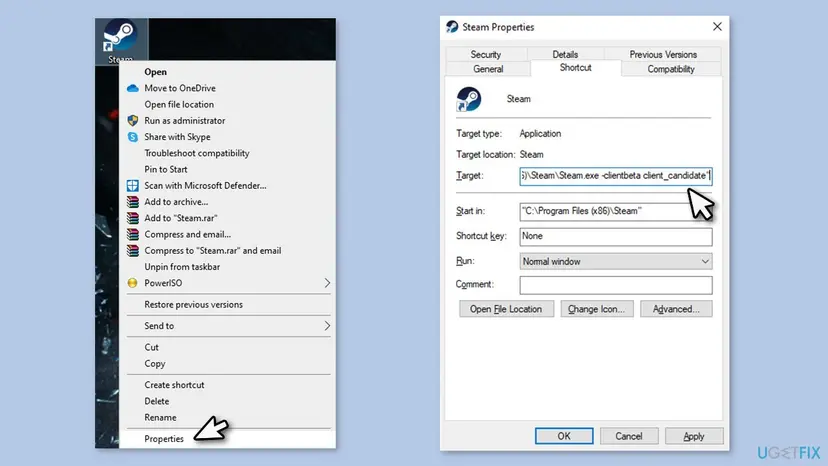Screen dimensions: 828x466
Task: Open the Previous Versions tab
Action: pyautogui.click(x=663, y=54)
